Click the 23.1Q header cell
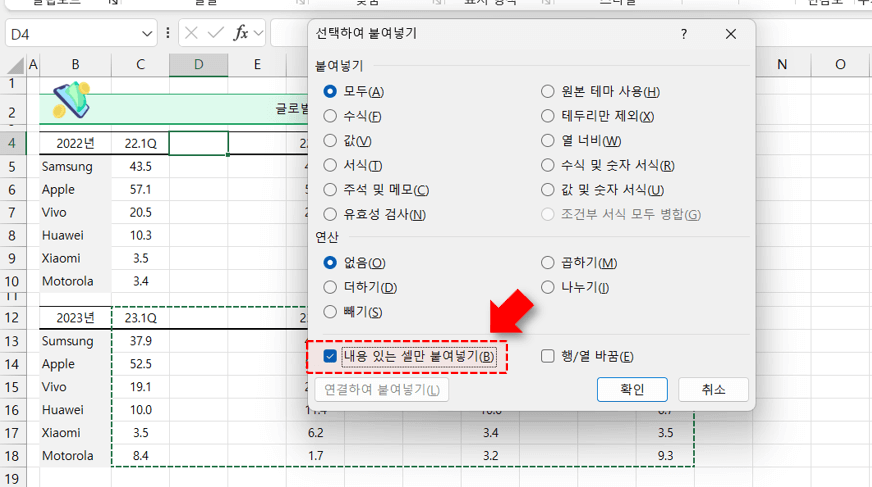The height and width of the screenshot is (487, 872). click(x=140, y=318)
